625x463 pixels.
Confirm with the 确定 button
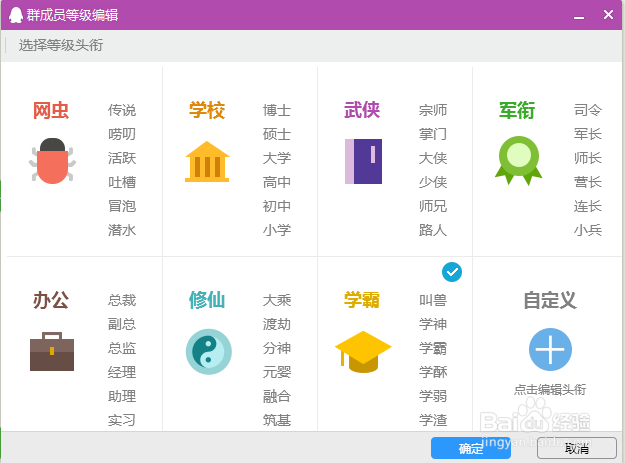[471, 449]
